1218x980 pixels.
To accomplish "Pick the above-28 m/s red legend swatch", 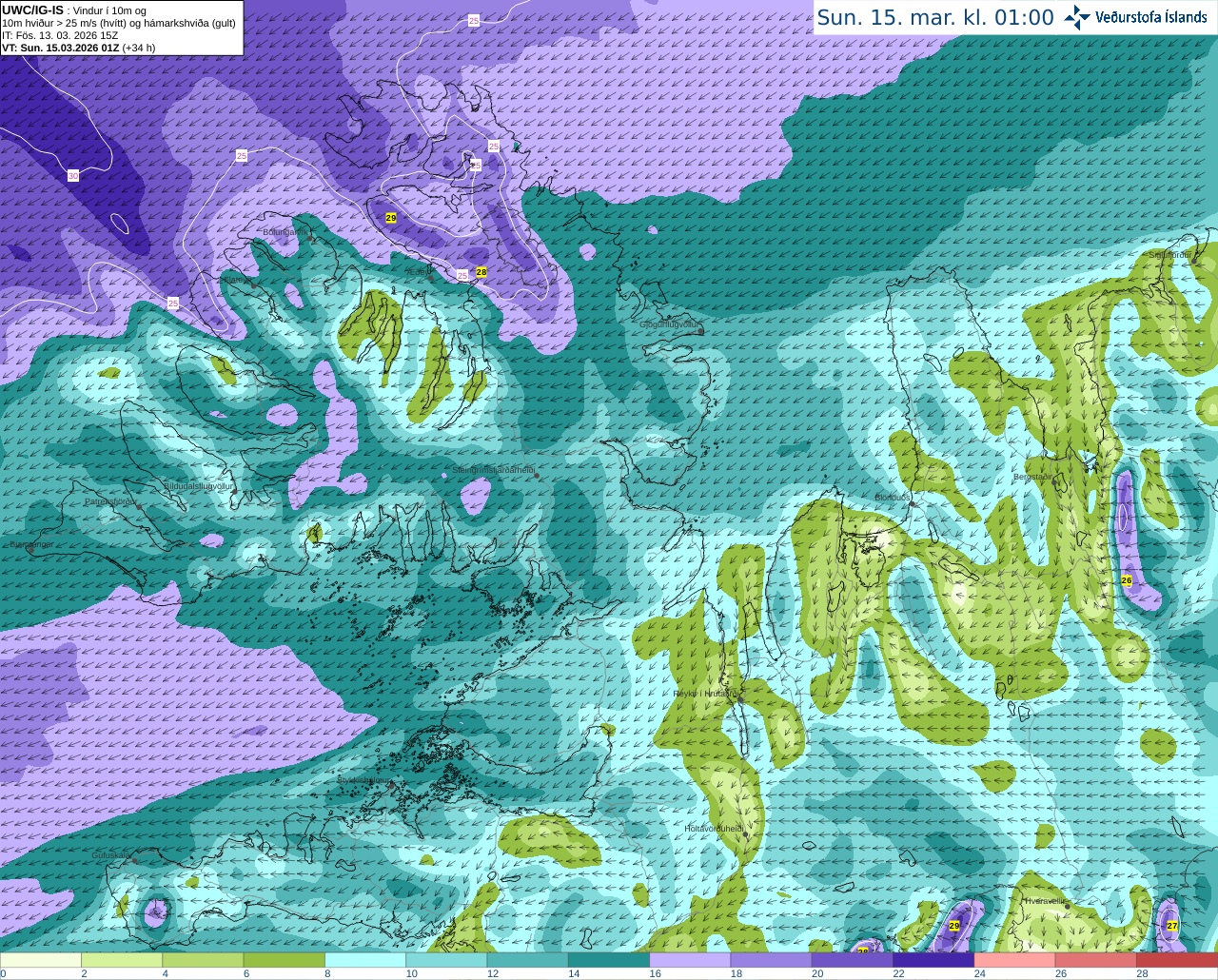I will (1177, 960).
